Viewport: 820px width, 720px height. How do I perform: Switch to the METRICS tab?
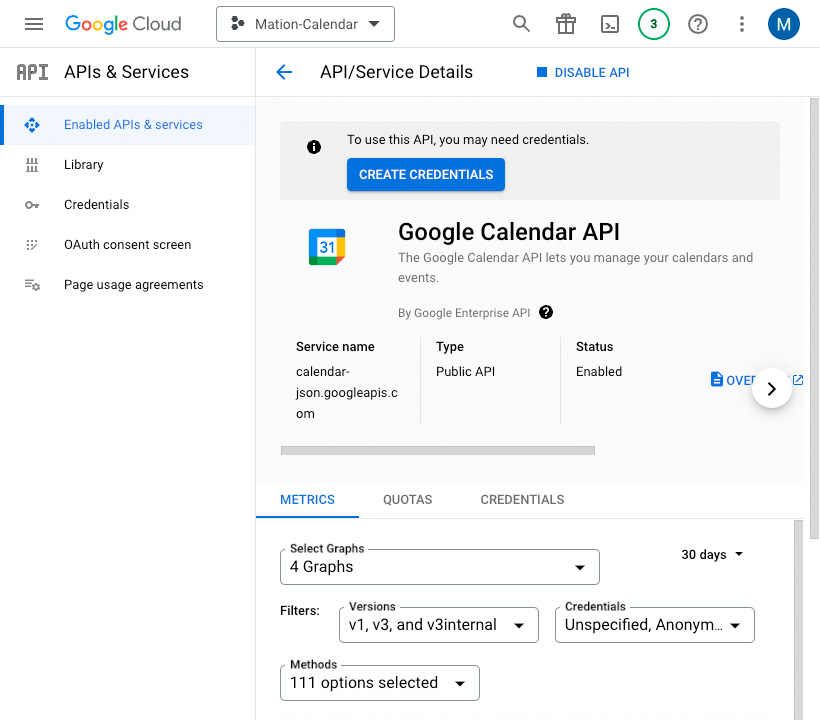[x=308, y=500]
